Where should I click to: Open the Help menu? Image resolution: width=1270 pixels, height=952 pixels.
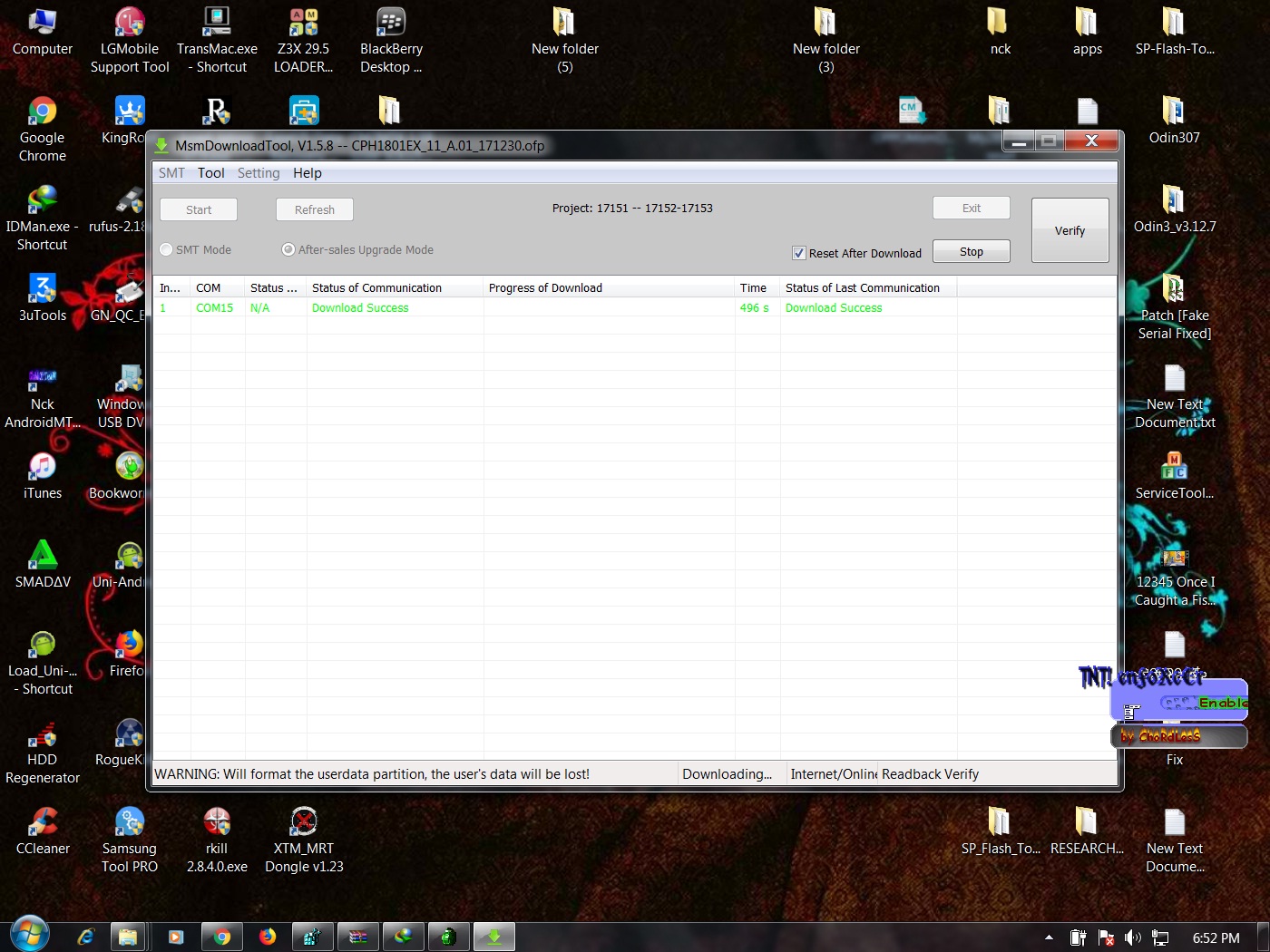coord(308,173)
